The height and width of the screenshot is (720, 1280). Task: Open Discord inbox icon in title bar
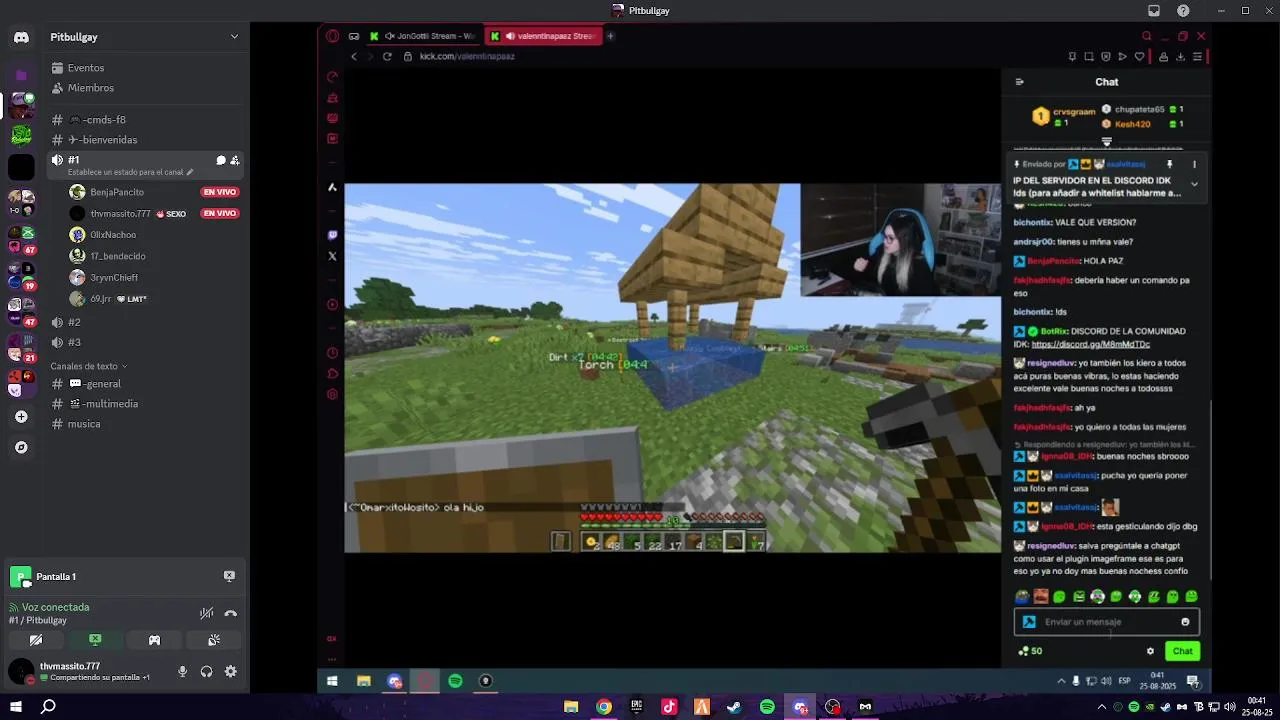pyautogui.click(x=1154, y=10)
